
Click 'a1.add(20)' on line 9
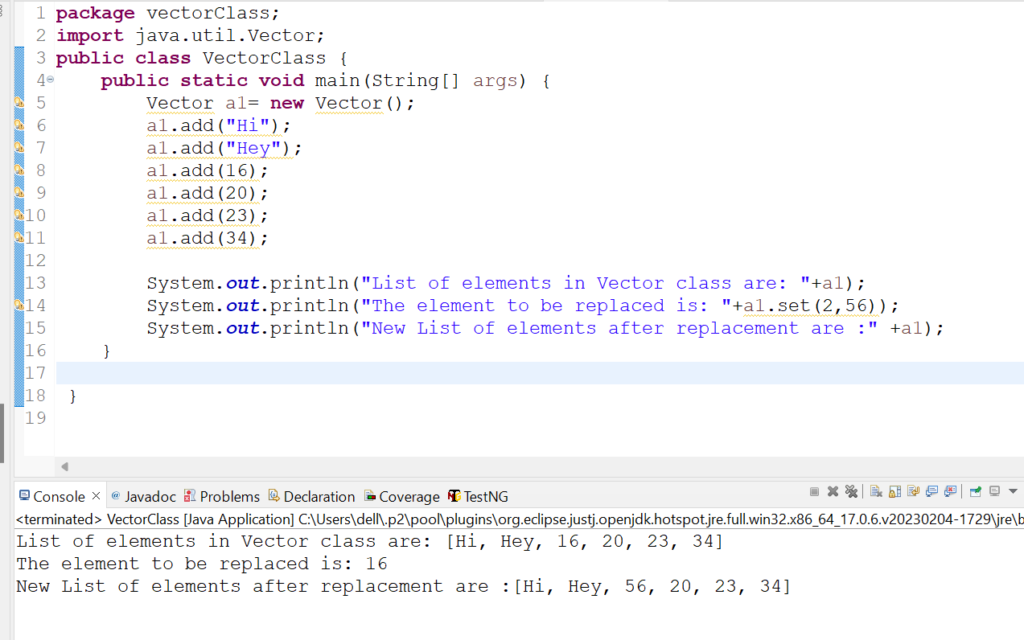[x=201, y=193]
